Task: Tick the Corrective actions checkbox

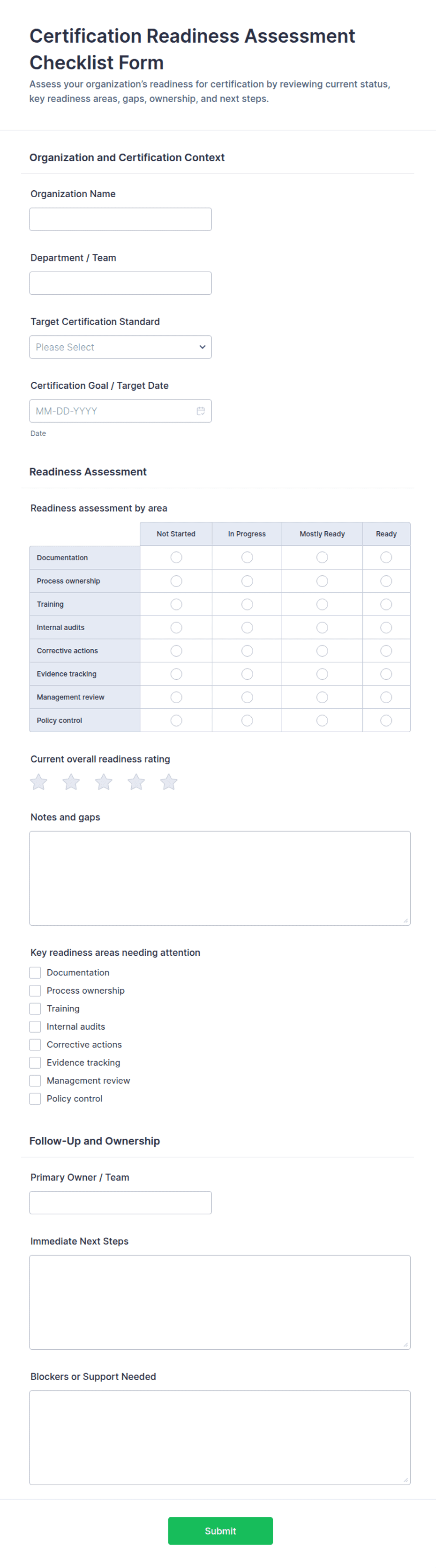Action: pos(35,1045)
